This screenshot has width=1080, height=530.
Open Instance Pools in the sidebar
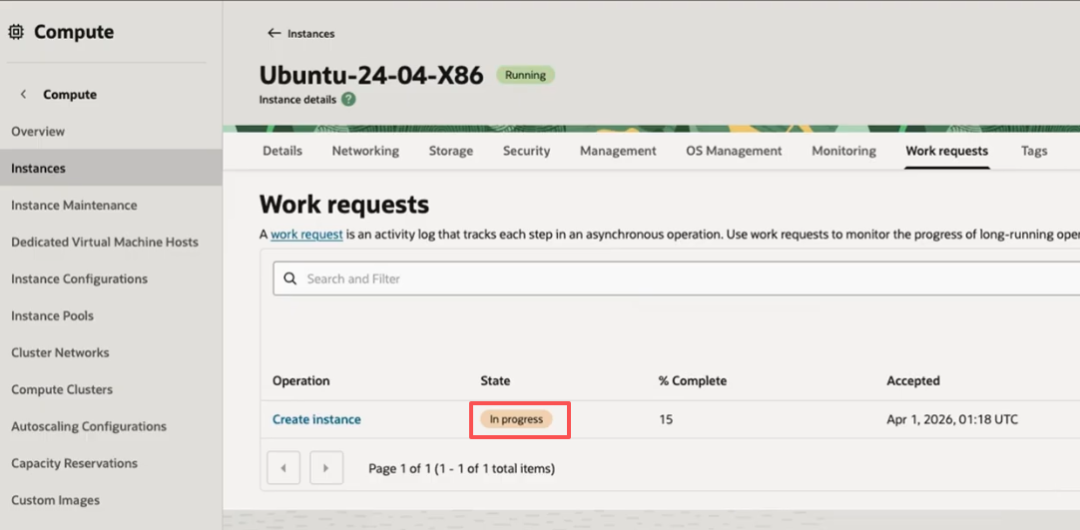point(52,316)
